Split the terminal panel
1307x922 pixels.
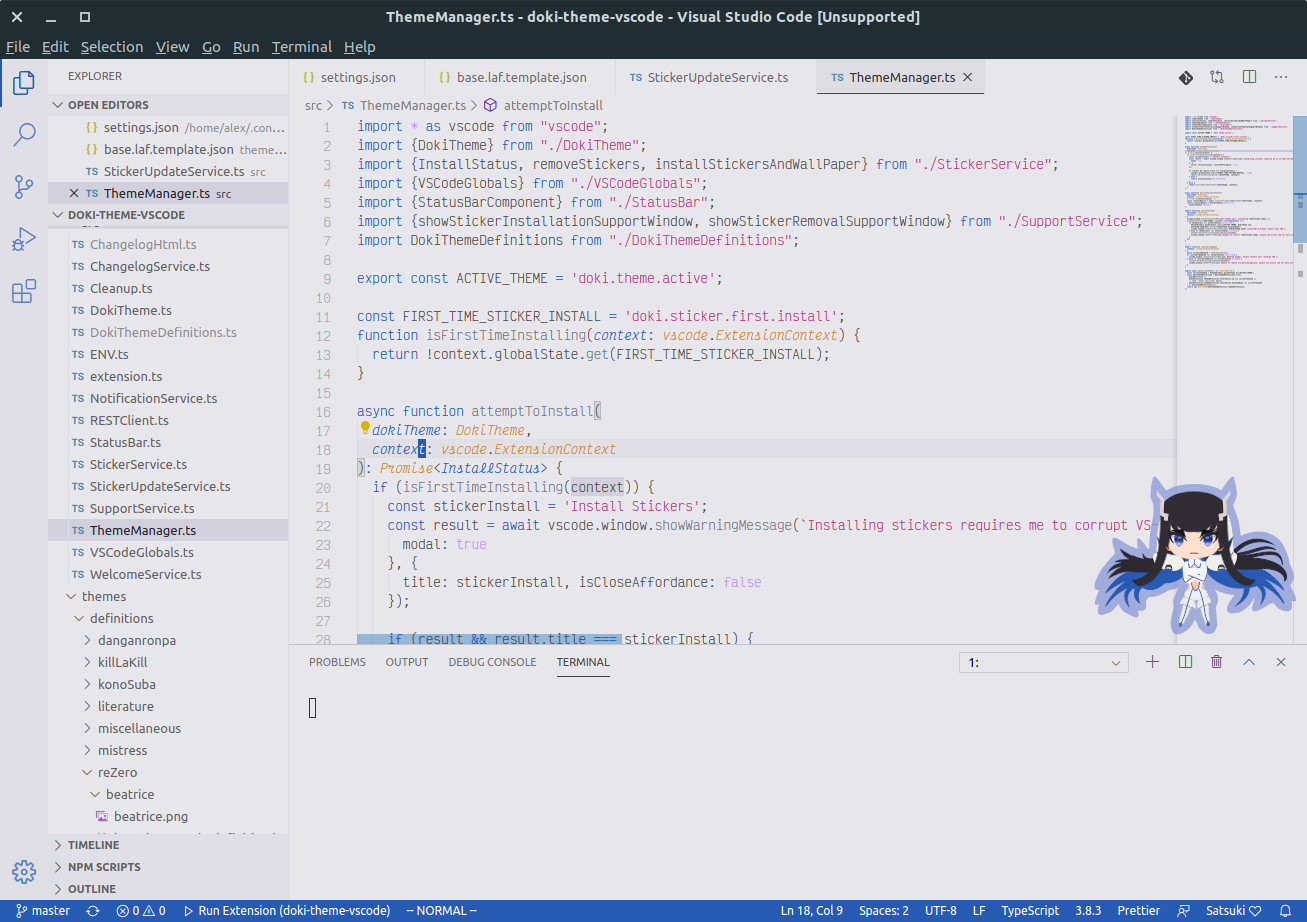1185,662
